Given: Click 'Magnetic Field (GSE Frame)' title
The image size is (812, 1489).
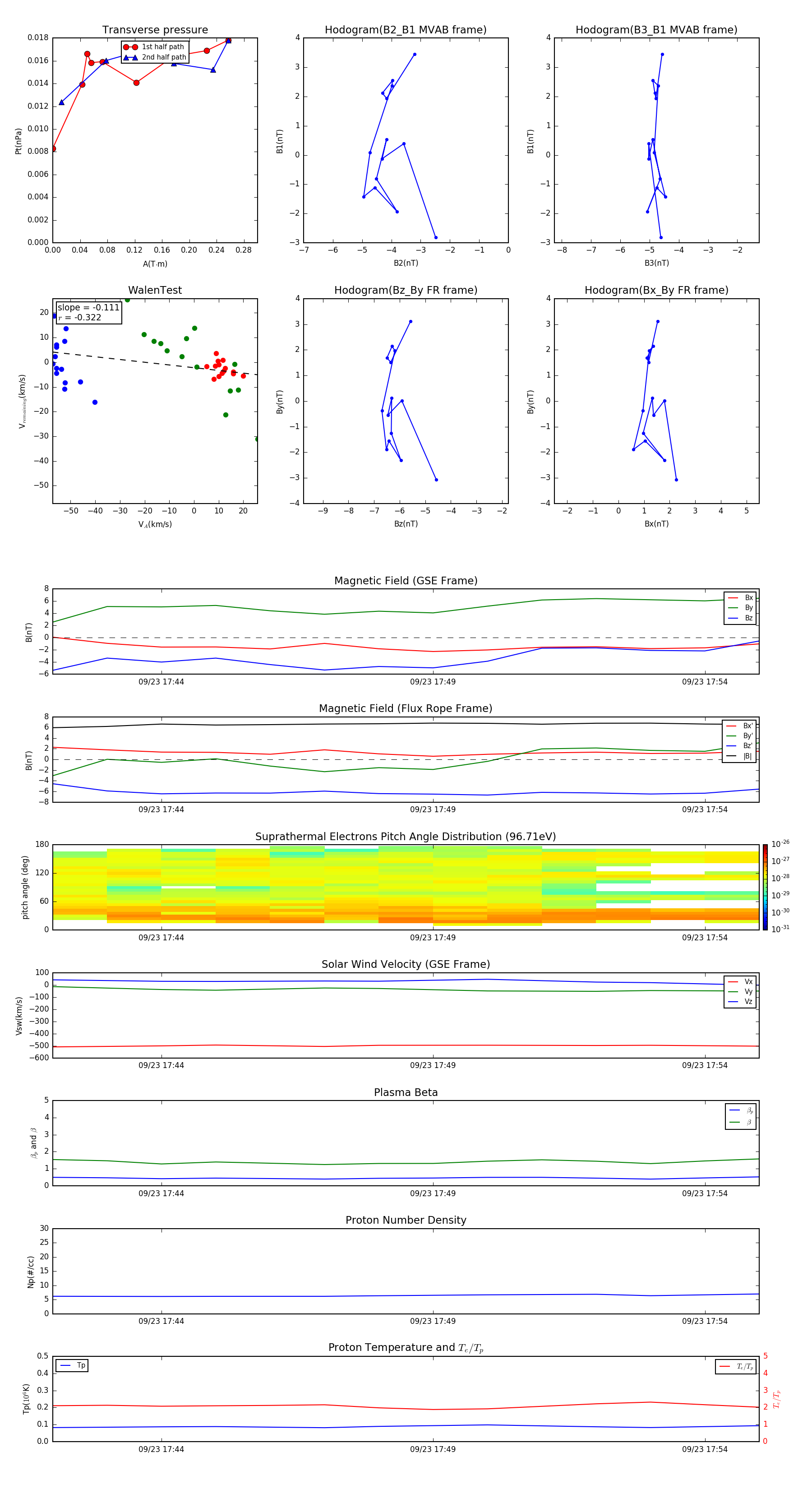Looking at the screenshot, I should coord(406,581).
